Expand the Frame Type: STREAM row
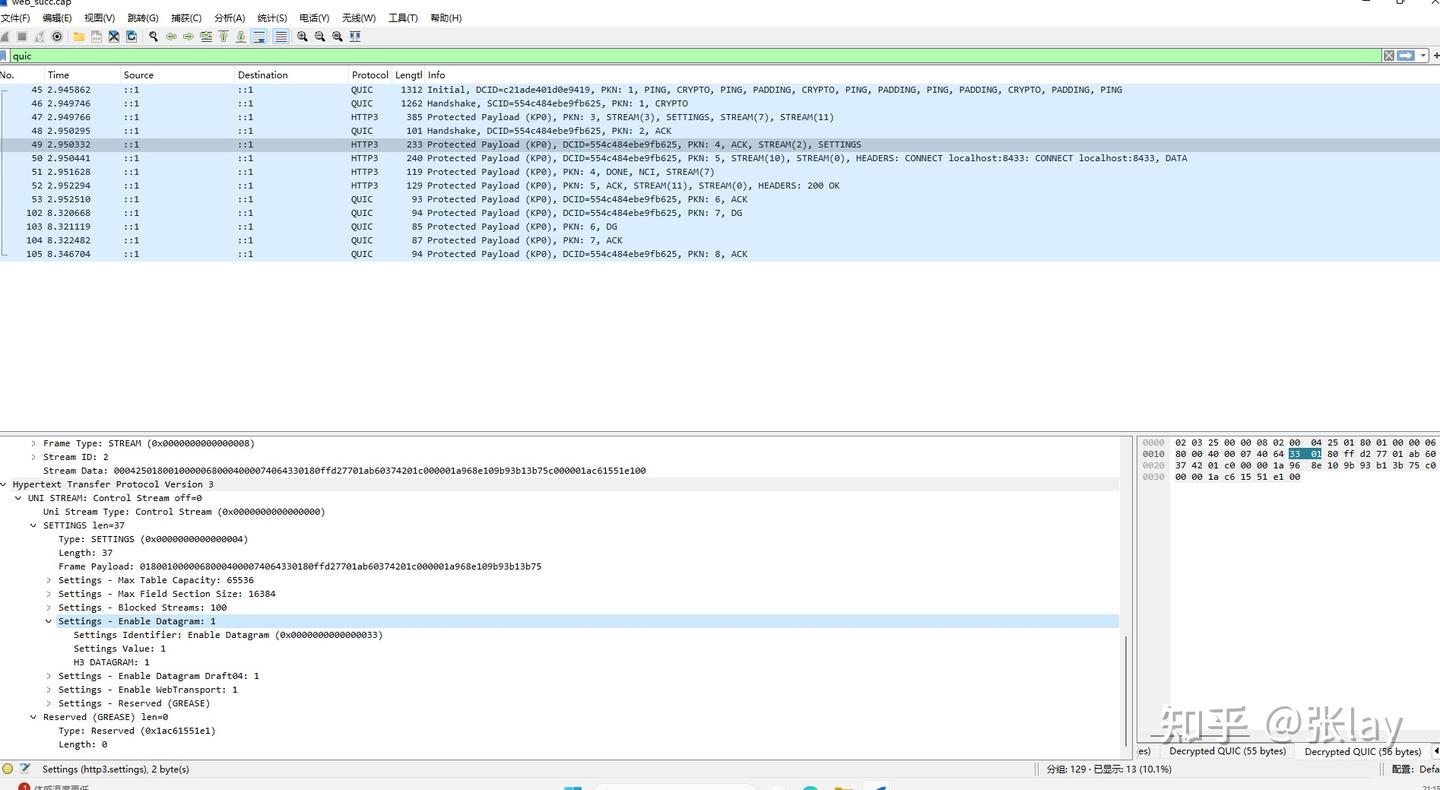 point(33,443)
